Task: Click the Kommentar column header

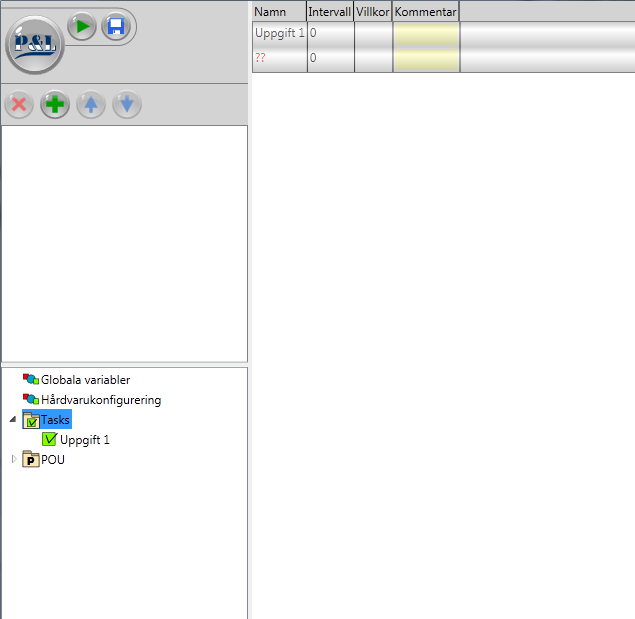Action: pos(426,11)
